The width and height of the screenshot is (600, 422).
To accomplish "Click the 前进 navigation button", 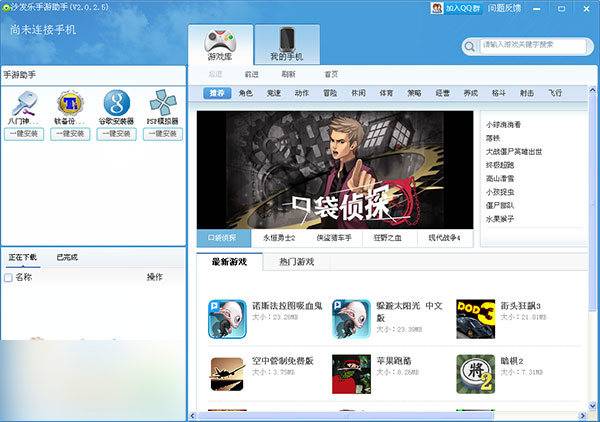I will [x=251, y=75].
